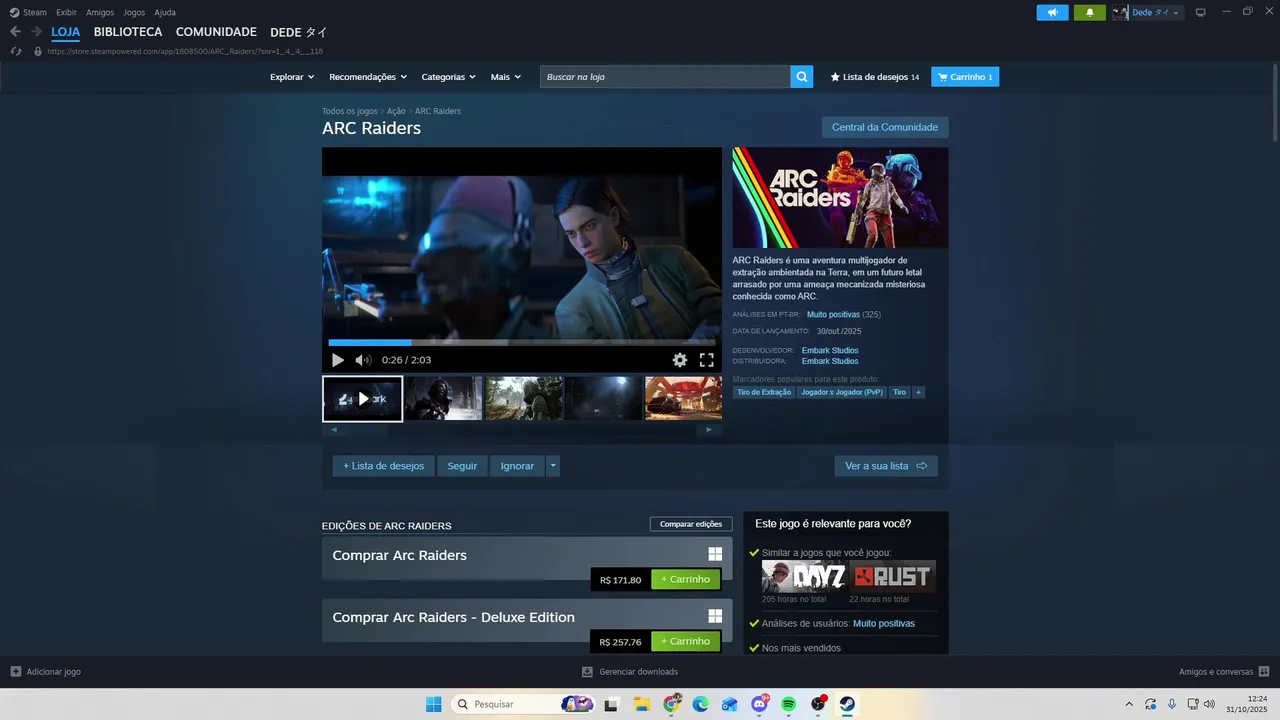Focus the Buscar na loja field
The width and height of the screenshot is (1280, 720).
[665, 77]
